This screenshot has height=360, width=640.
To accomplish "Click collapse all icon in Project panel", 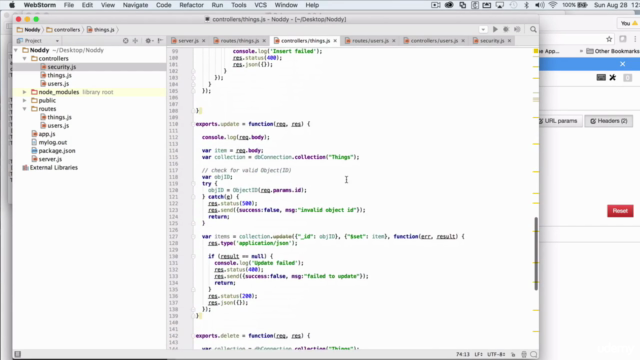I will point(136,41).
